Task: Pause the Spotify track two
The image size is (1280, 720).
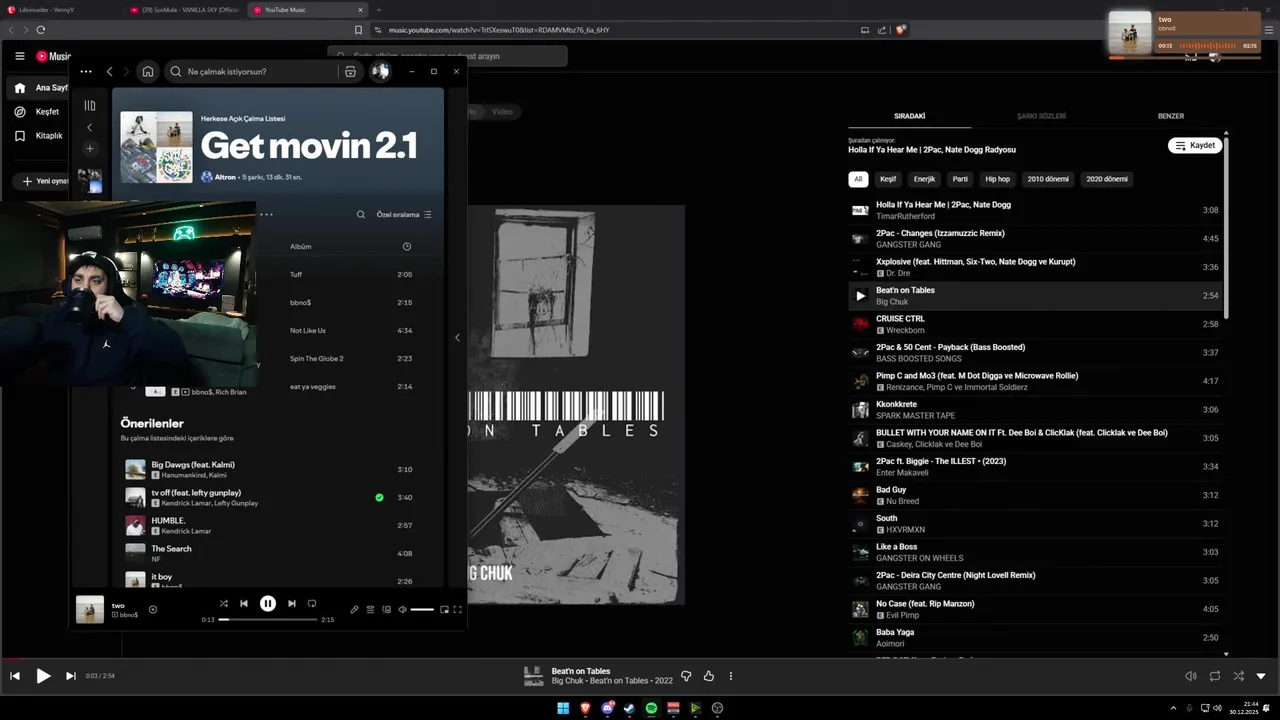Action: click(x=268, y=603)
